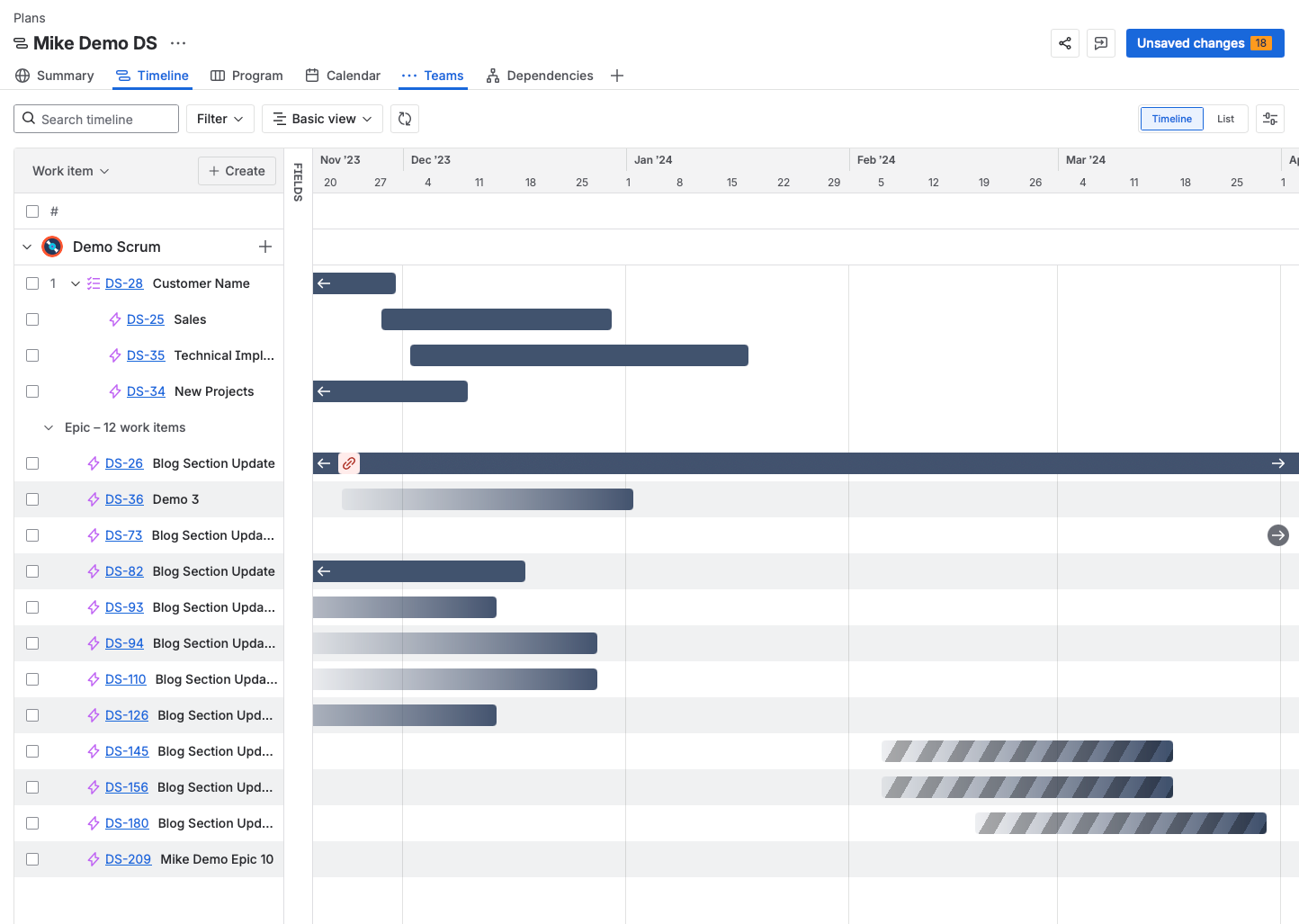Toggle the select-all checkbox in header row

pos(32,211)
